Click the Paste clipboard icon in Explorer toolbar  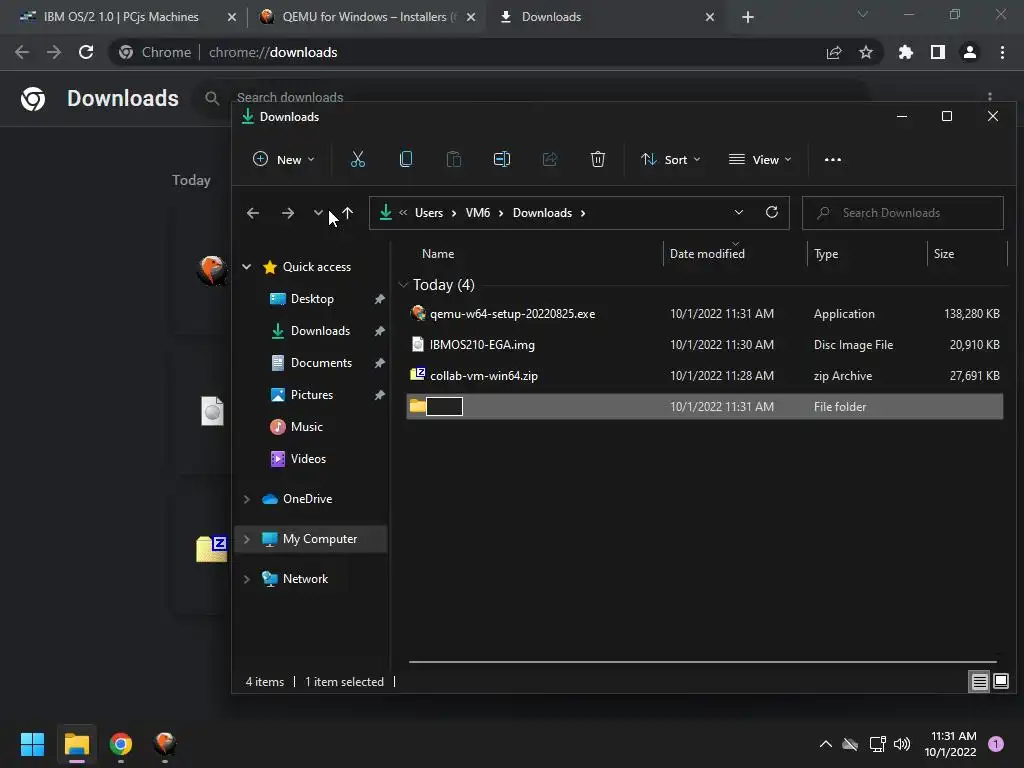pyautogui.click(x=454, y=159)
